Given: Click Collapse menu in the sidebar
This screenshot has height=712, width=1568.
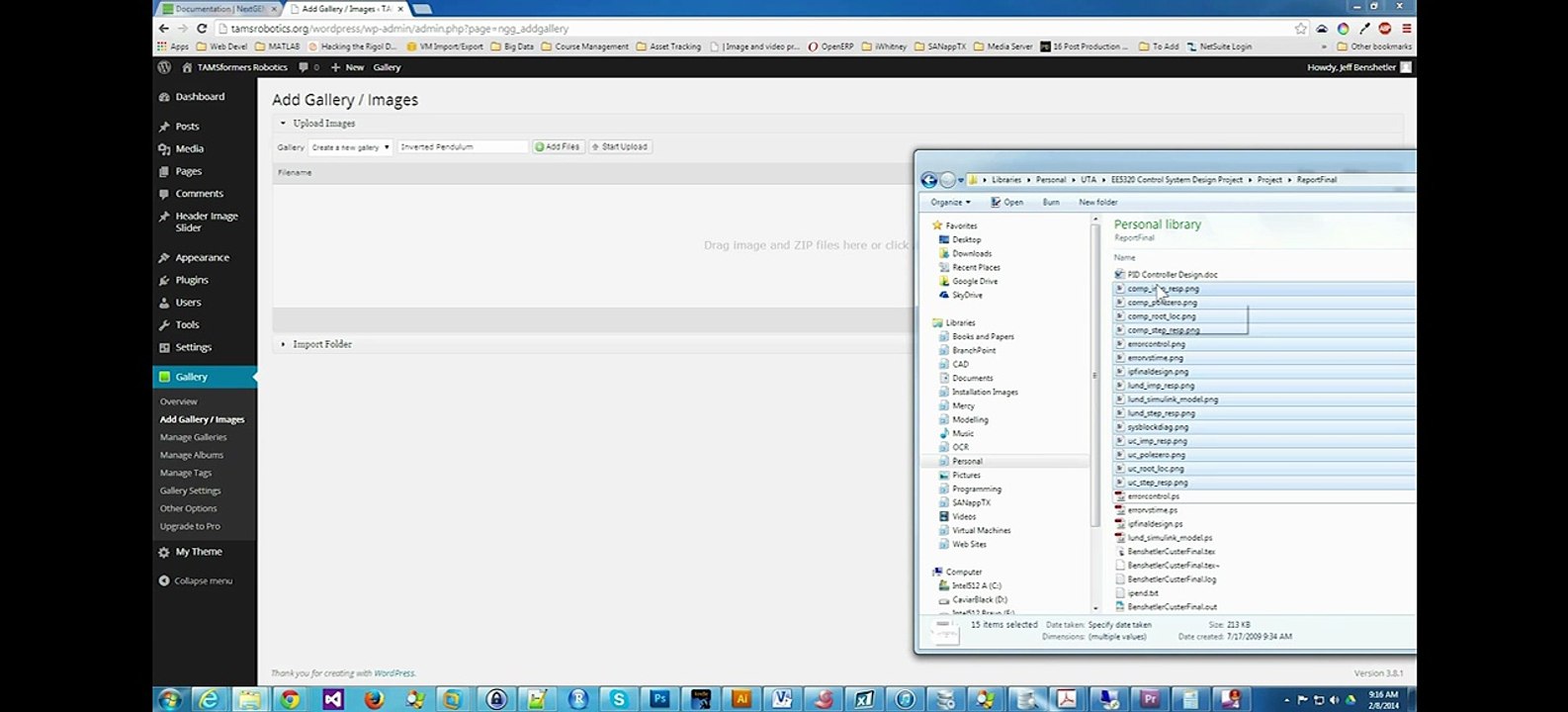Looking at the screenshot, I should coord(196,581).
